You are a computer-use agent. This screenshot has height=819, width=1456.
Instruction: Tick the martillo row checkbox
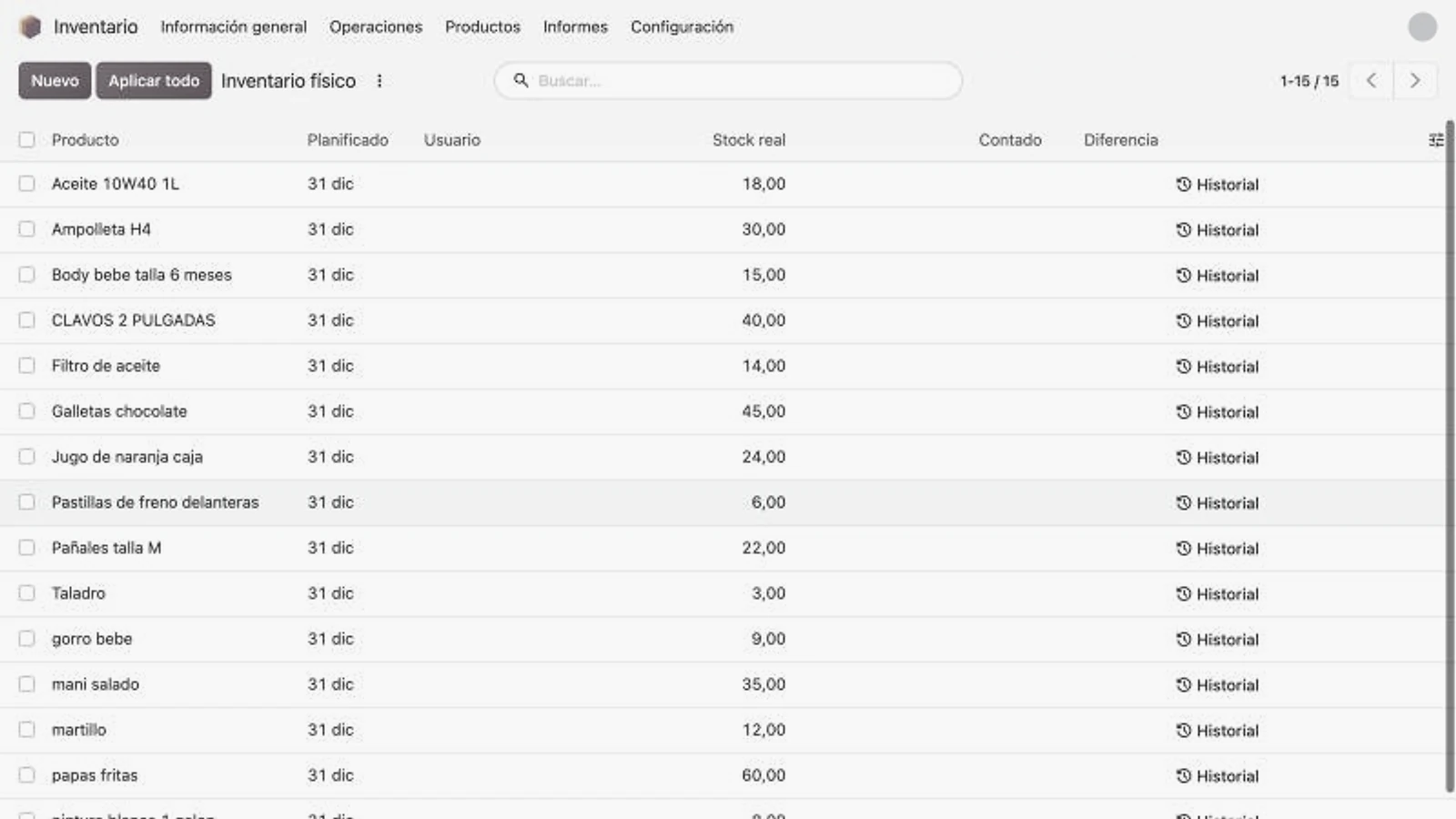(x=26, y=730)
